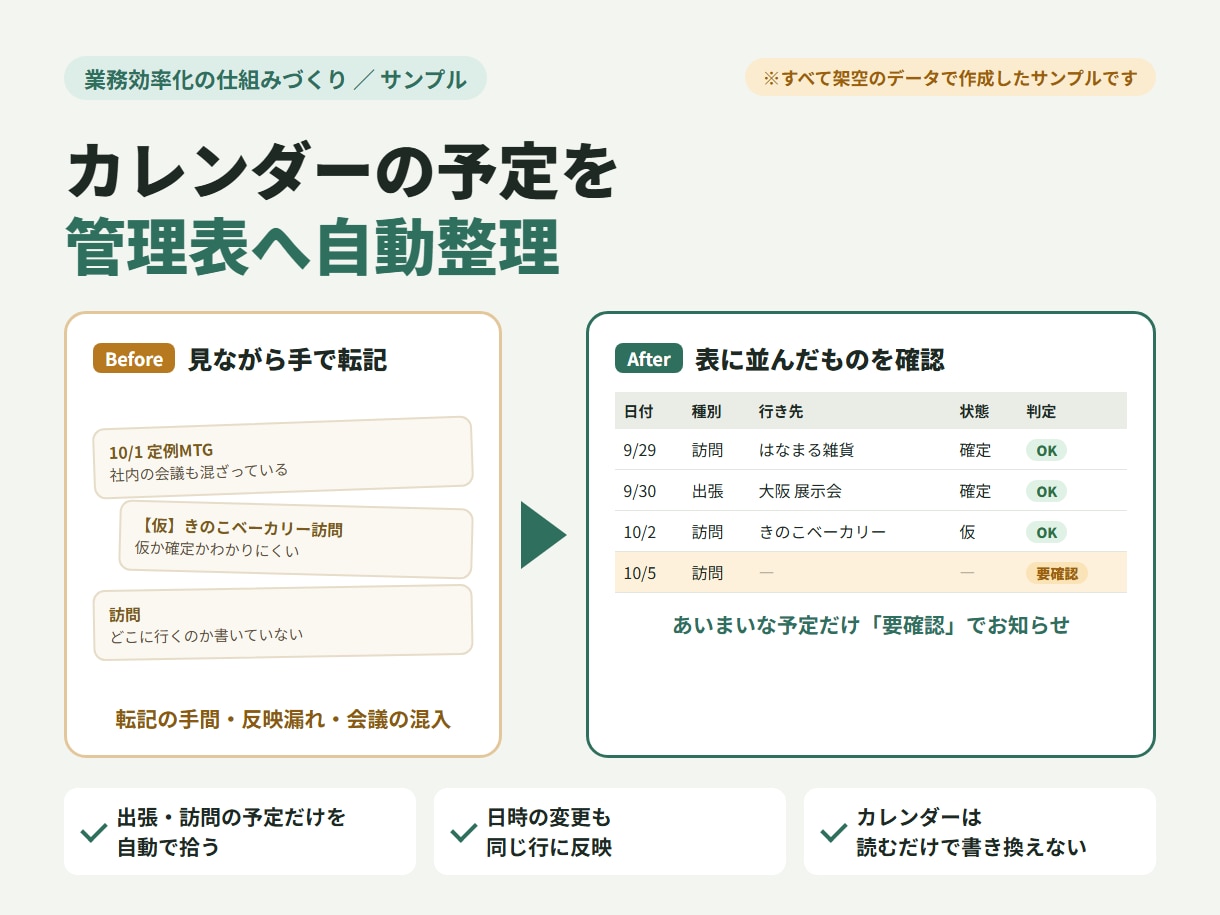This screenshot has width=1220, height=915.
Task: Click the 行き先 column header
Action: click(780, 411)
